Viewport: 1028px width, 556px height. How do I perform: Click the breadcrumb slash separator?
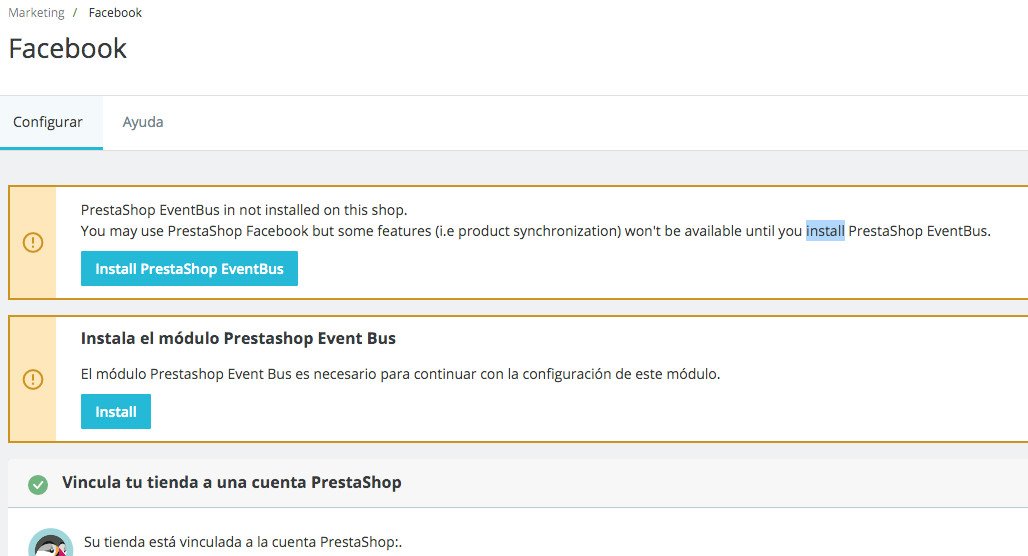(75, 13)
